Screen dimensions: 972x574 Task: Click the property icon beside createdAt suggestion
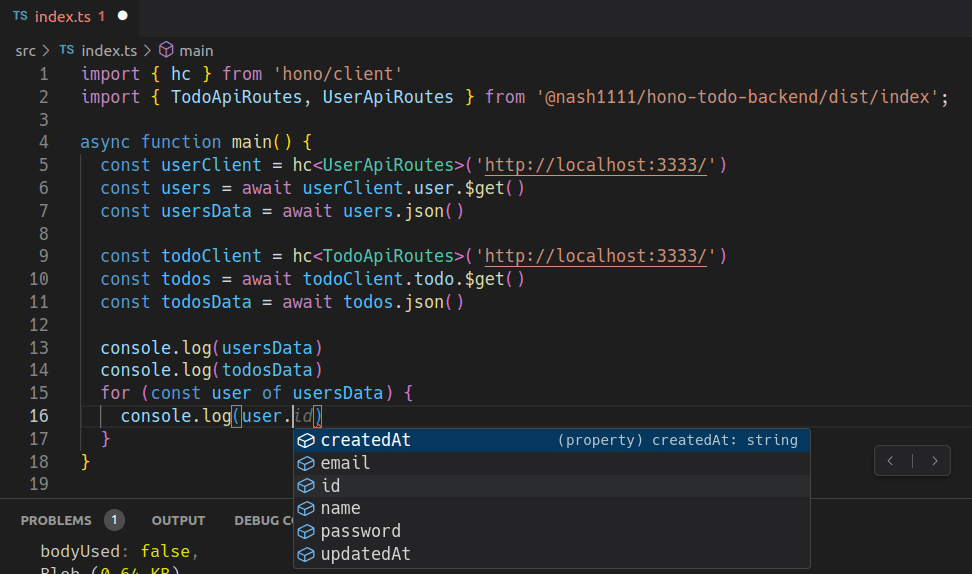tap(306, 440)
